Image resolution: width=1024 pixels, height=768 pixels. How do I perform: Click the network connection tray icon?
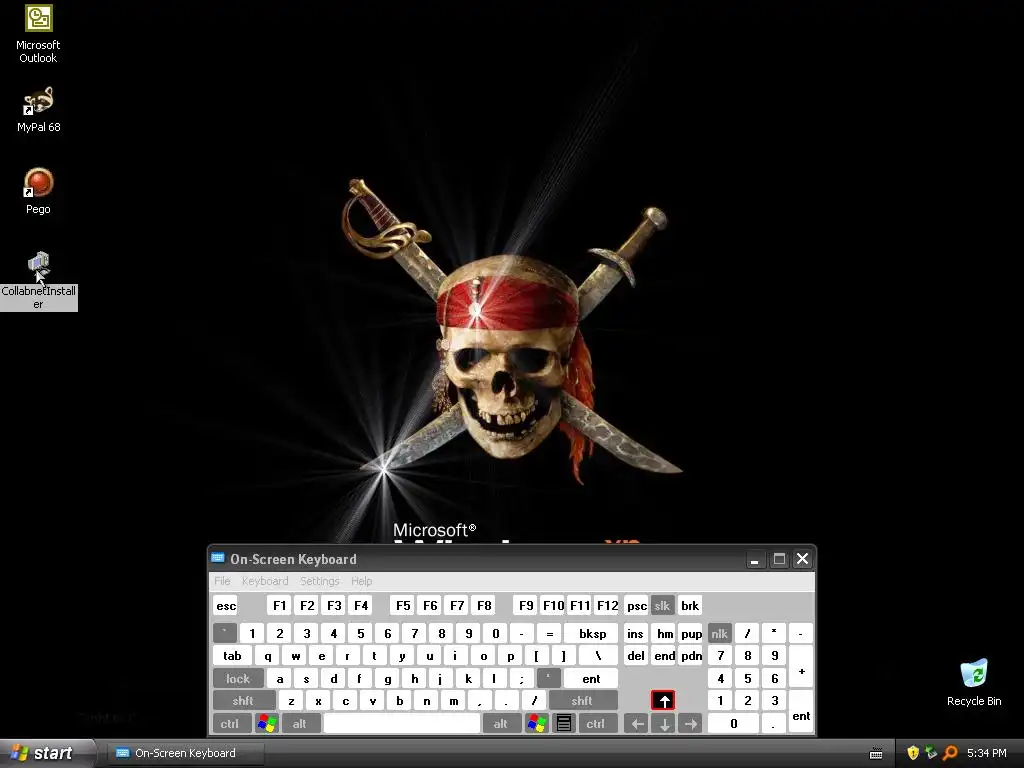(x=931, y=753)
